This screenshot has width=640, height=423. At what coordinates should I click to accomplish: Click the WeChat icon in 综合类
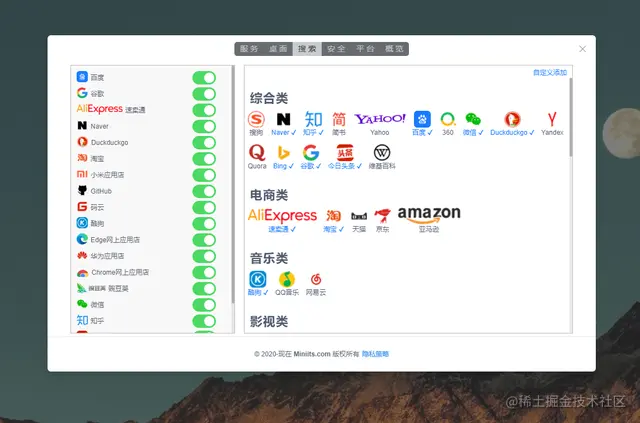tap(473, 119)
